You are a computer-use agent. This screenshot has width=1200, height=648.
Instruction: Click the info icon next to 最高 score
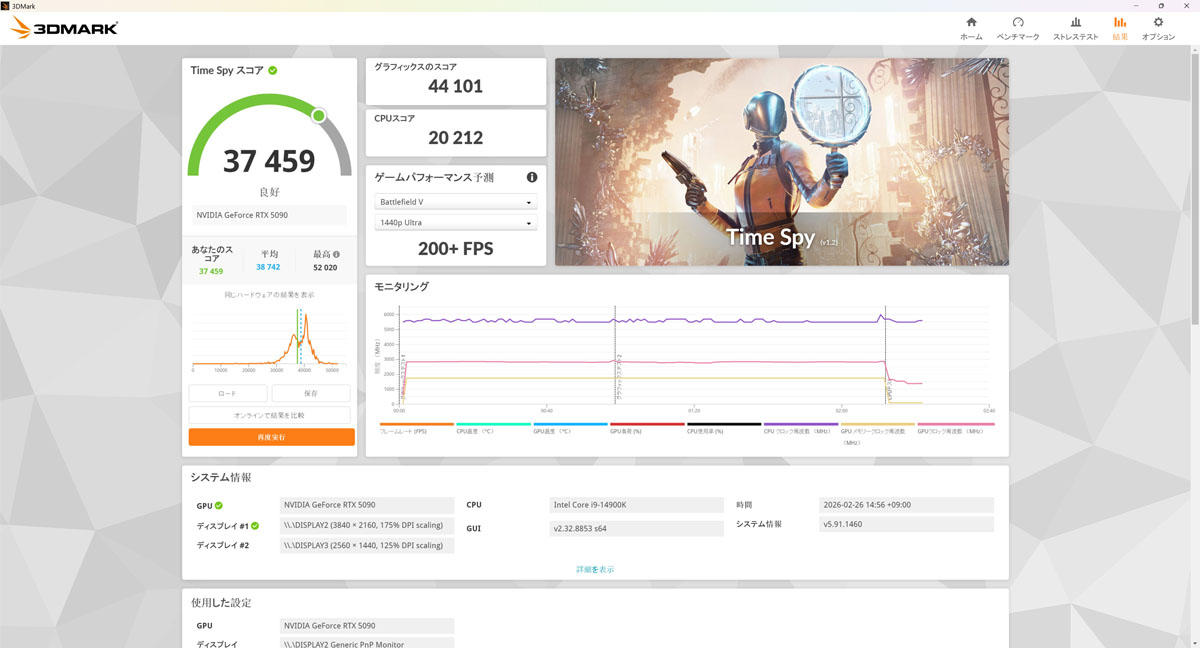(336, 254)
